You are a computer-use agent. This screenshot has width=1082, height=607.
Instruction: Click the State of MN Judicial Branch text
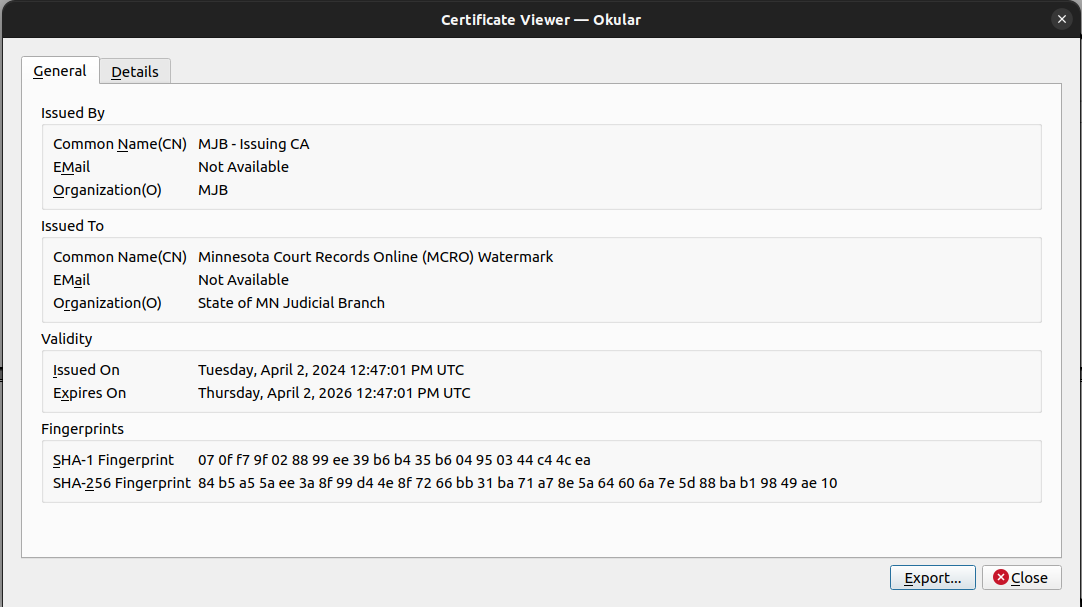291,303
